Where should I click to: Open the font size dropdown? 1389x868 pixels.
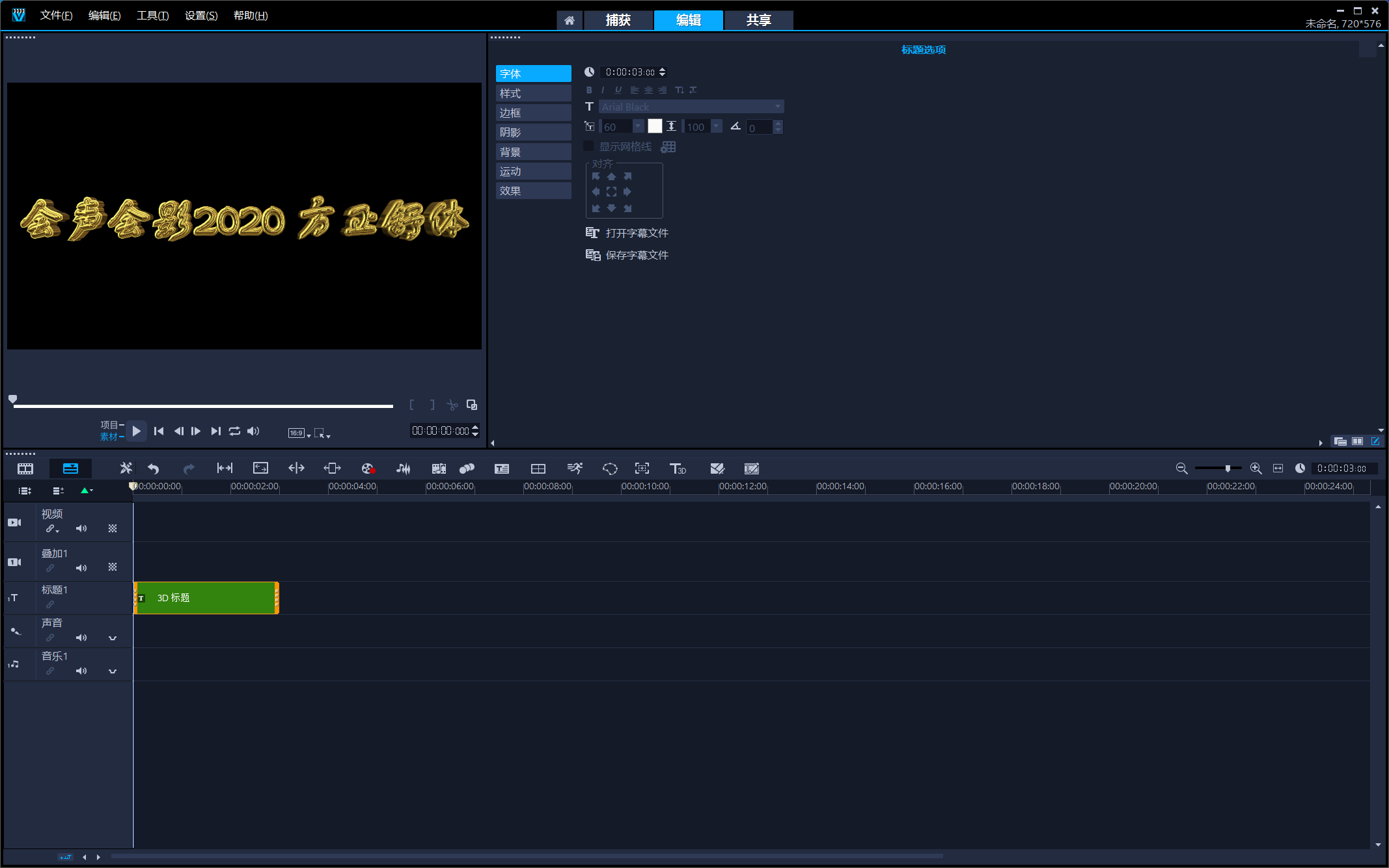(x=639, y=127)
